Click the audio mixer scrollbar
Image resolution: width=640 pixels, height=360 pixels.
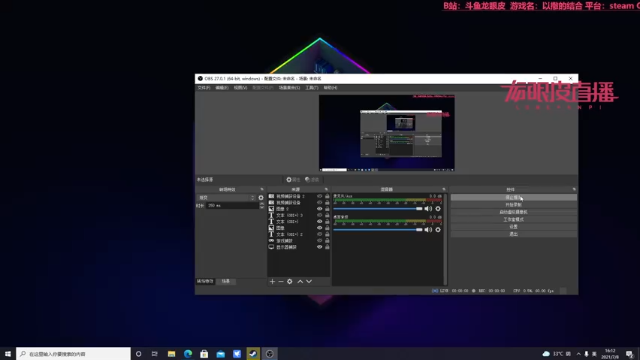[445, 240]
